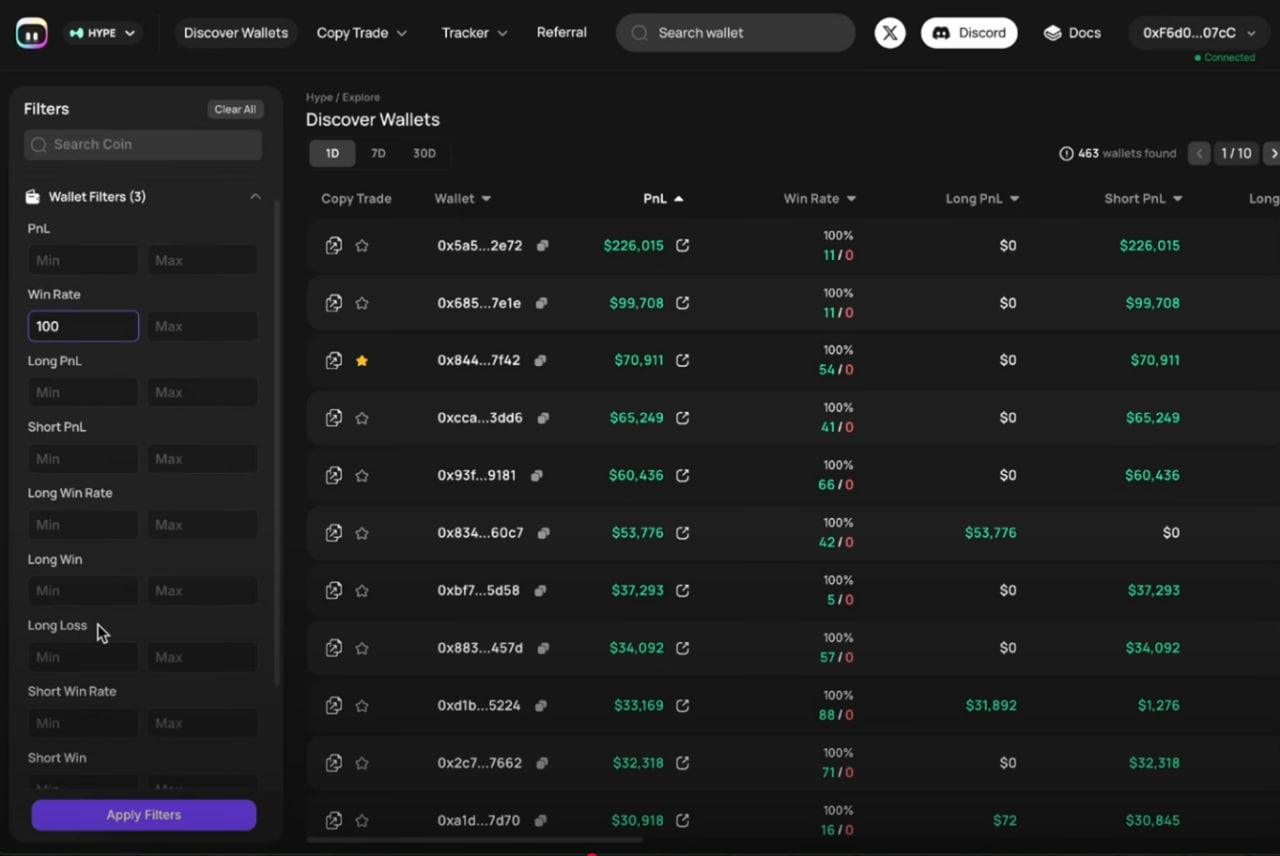The width and height of the screenshot is (1280, 856).
Task: Open the HYPE network dropdown
Action: pos(102,33)
